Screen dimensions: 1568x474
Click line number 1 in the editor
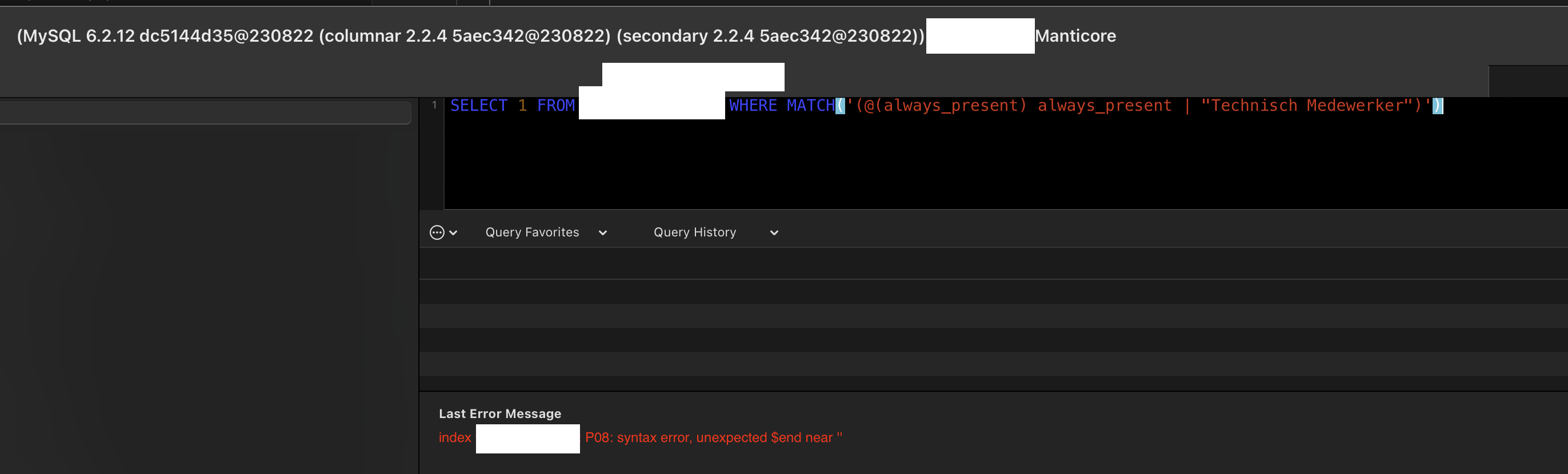(x=433, y=105)
